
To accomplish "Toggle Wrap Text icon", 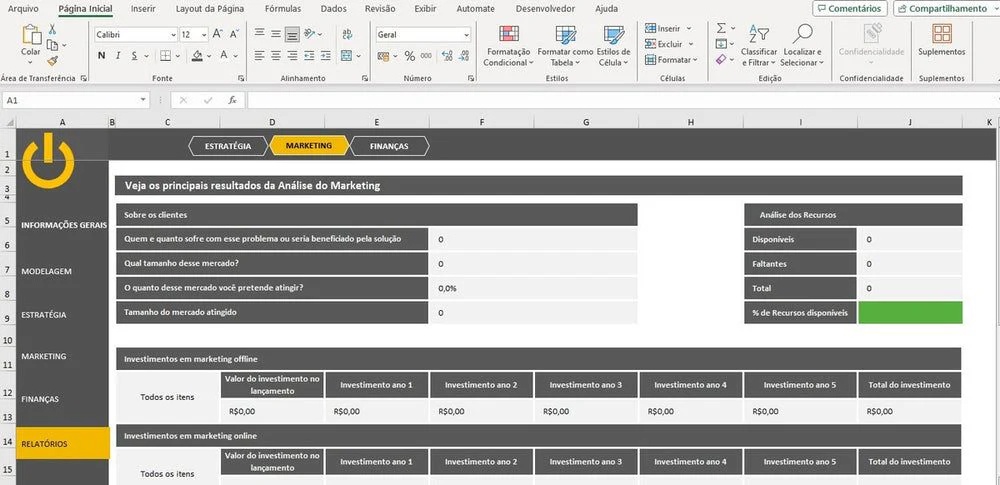I will [x=348, y=34].
